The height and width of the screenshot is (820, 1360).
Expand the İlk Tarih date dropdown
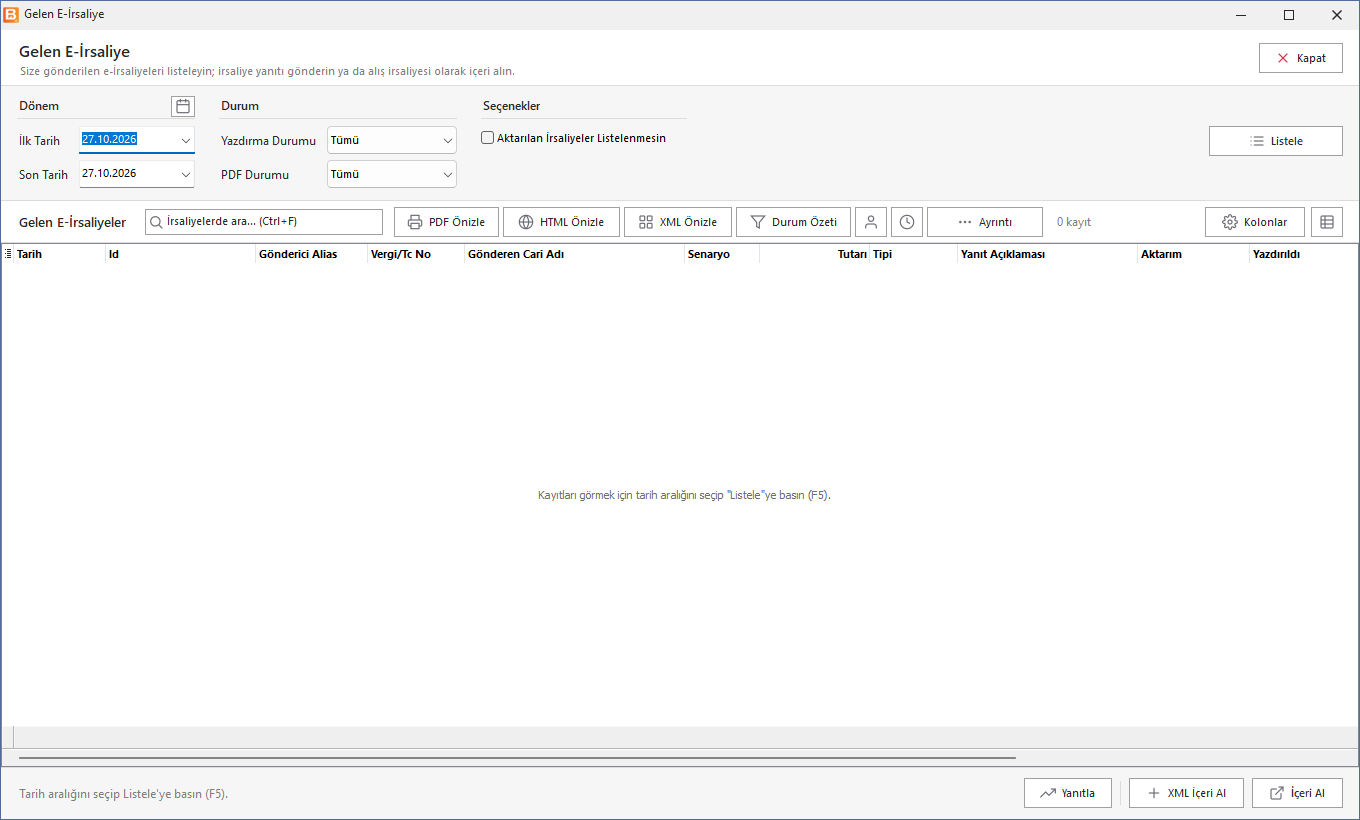(186, 140)
